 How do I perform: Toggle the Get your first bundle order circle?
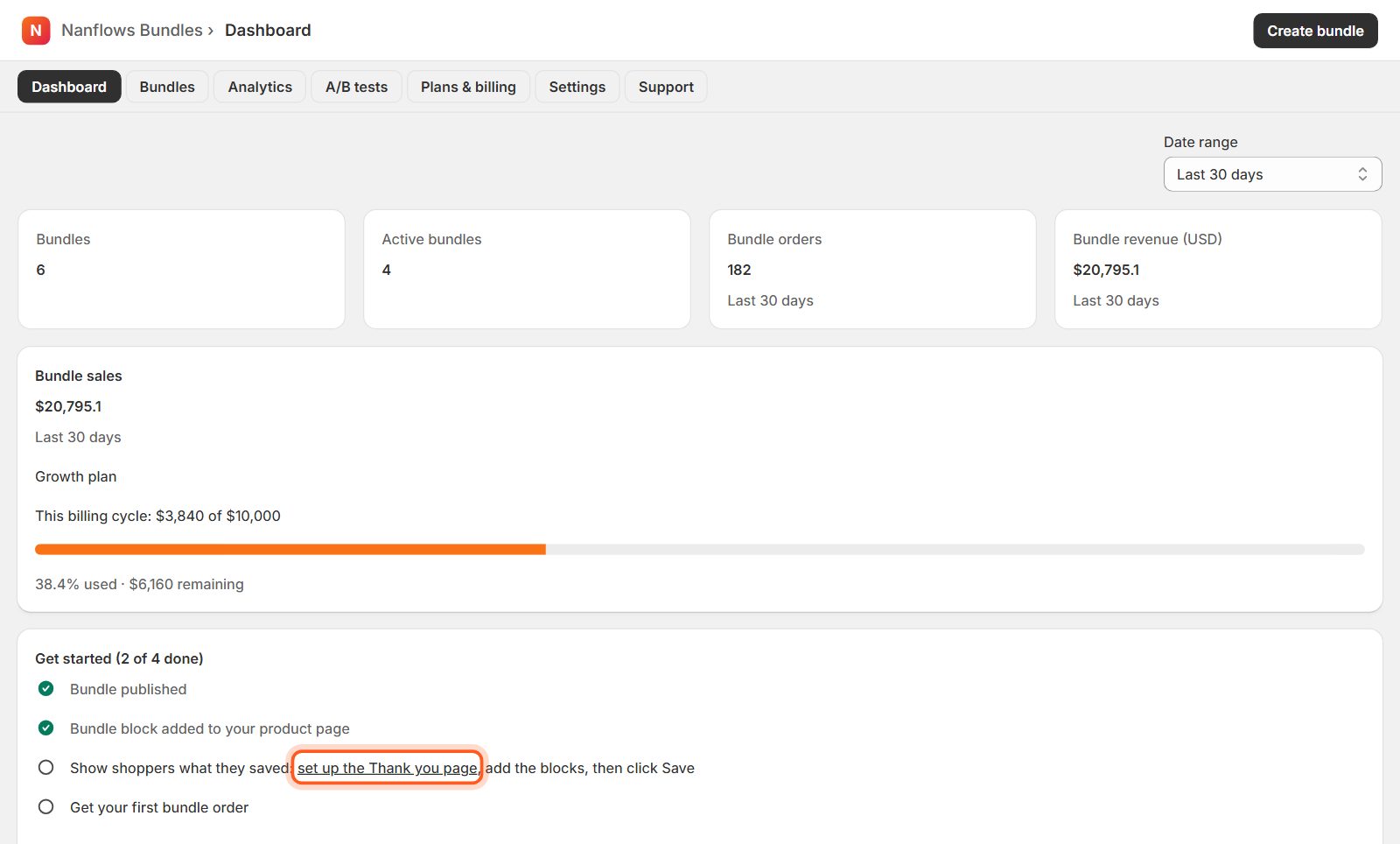(46, 807)
